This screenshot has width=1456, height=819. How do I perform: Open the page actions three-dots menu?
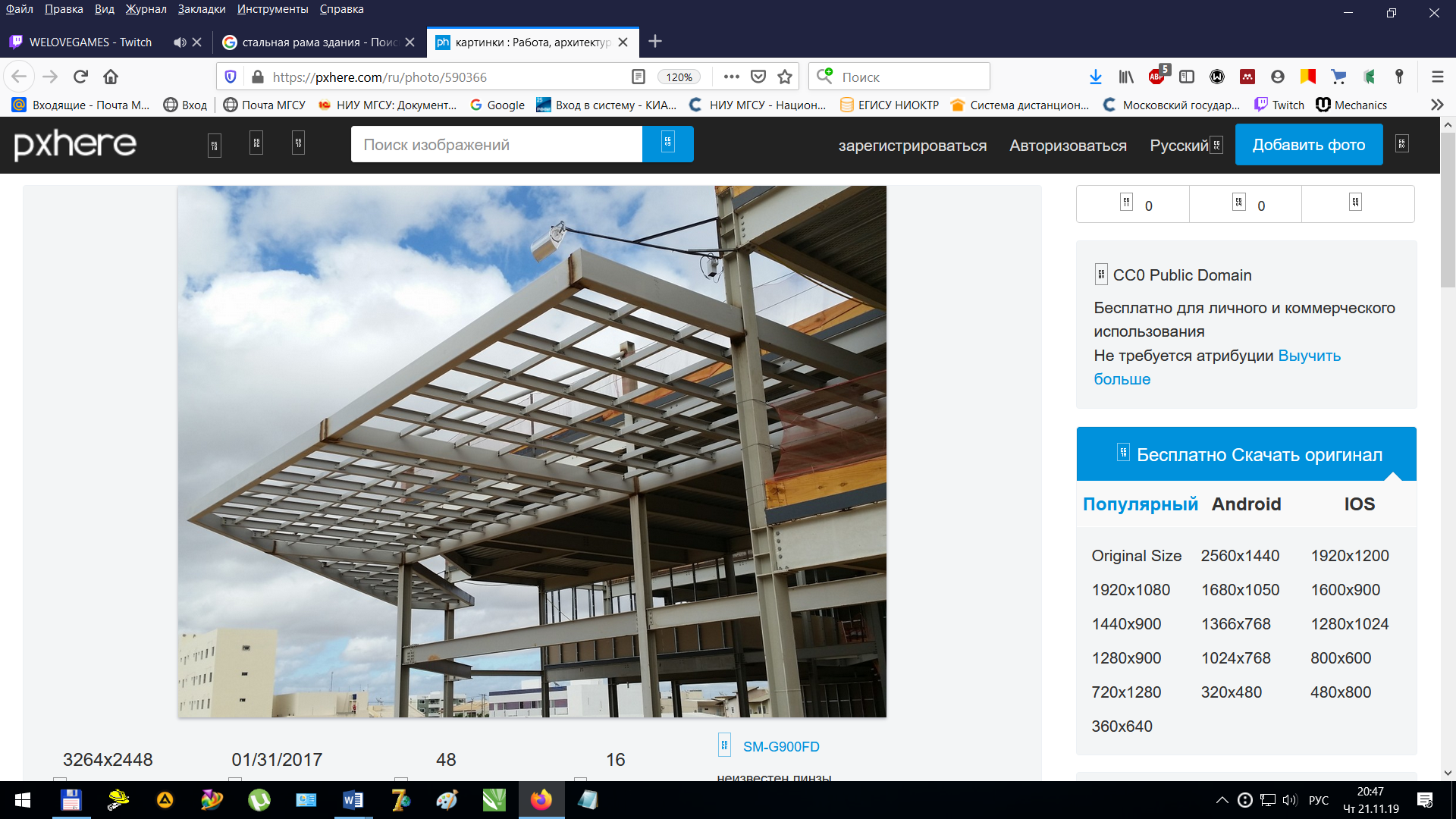(731, 77)
